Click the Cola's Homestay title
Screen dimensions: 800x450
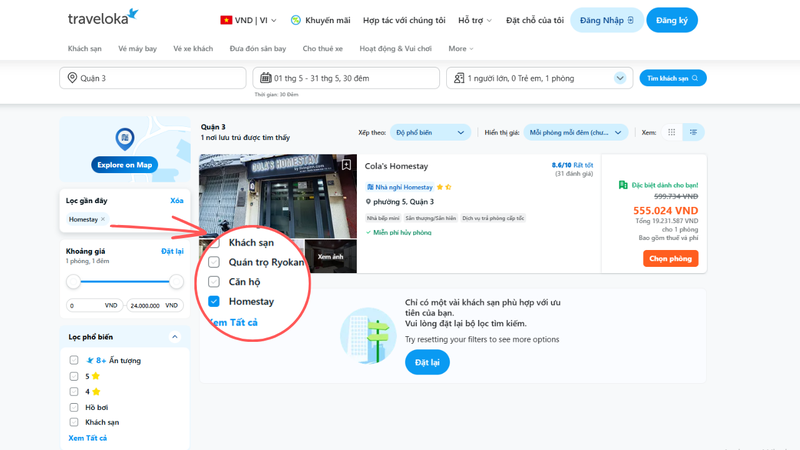[396, 166]
